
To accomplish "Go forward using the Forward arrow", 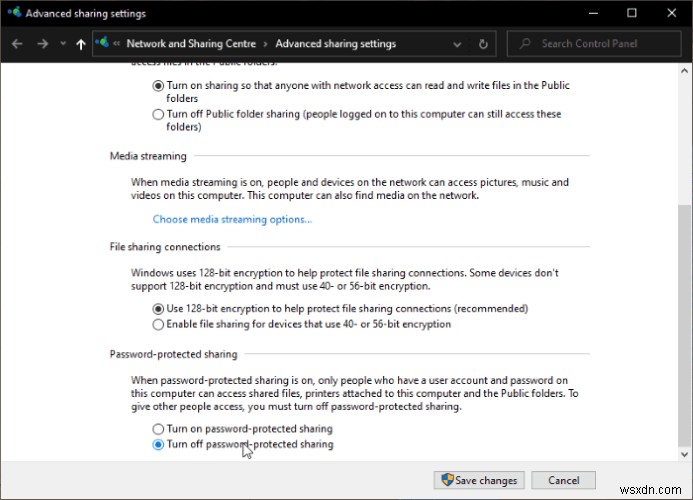I will [x=42, y=44].
